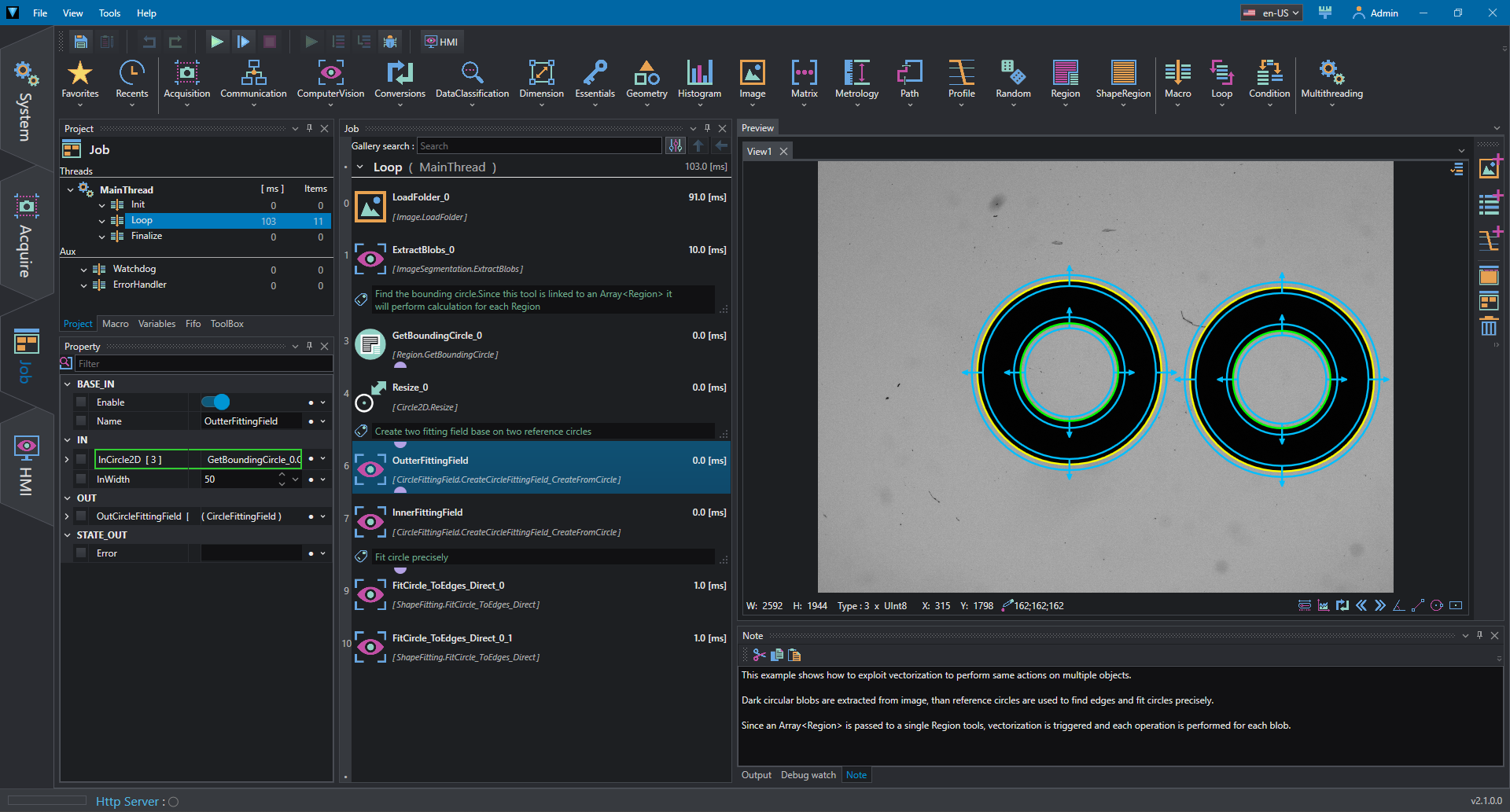Collapse the Loop MainThread section
The width and height of the screenshot is (1510, 812).
(360, 167)
